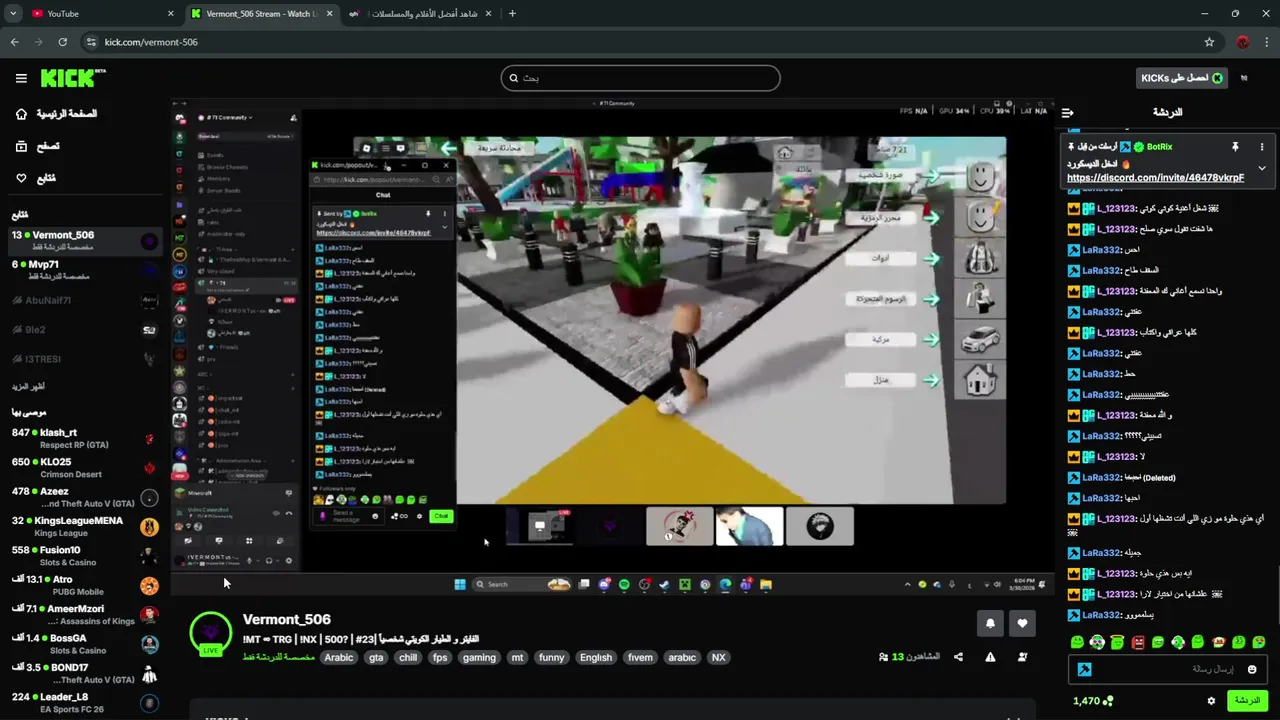
Task: Open Mvp71 channel in sidebar
Action: click(x=84, y=270)
